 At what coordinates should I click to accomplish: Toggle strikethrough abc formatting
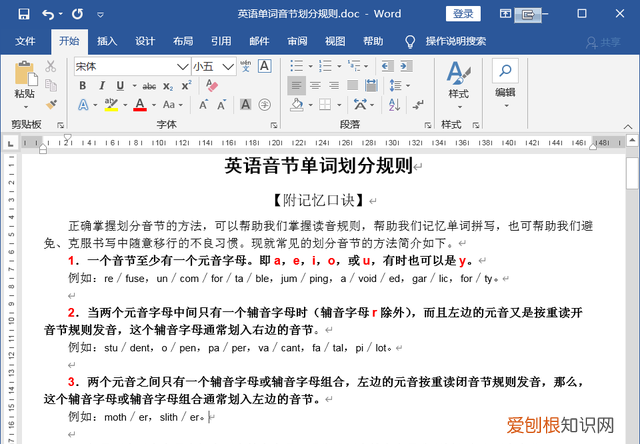pyautogui.click(x=149, y=86)
